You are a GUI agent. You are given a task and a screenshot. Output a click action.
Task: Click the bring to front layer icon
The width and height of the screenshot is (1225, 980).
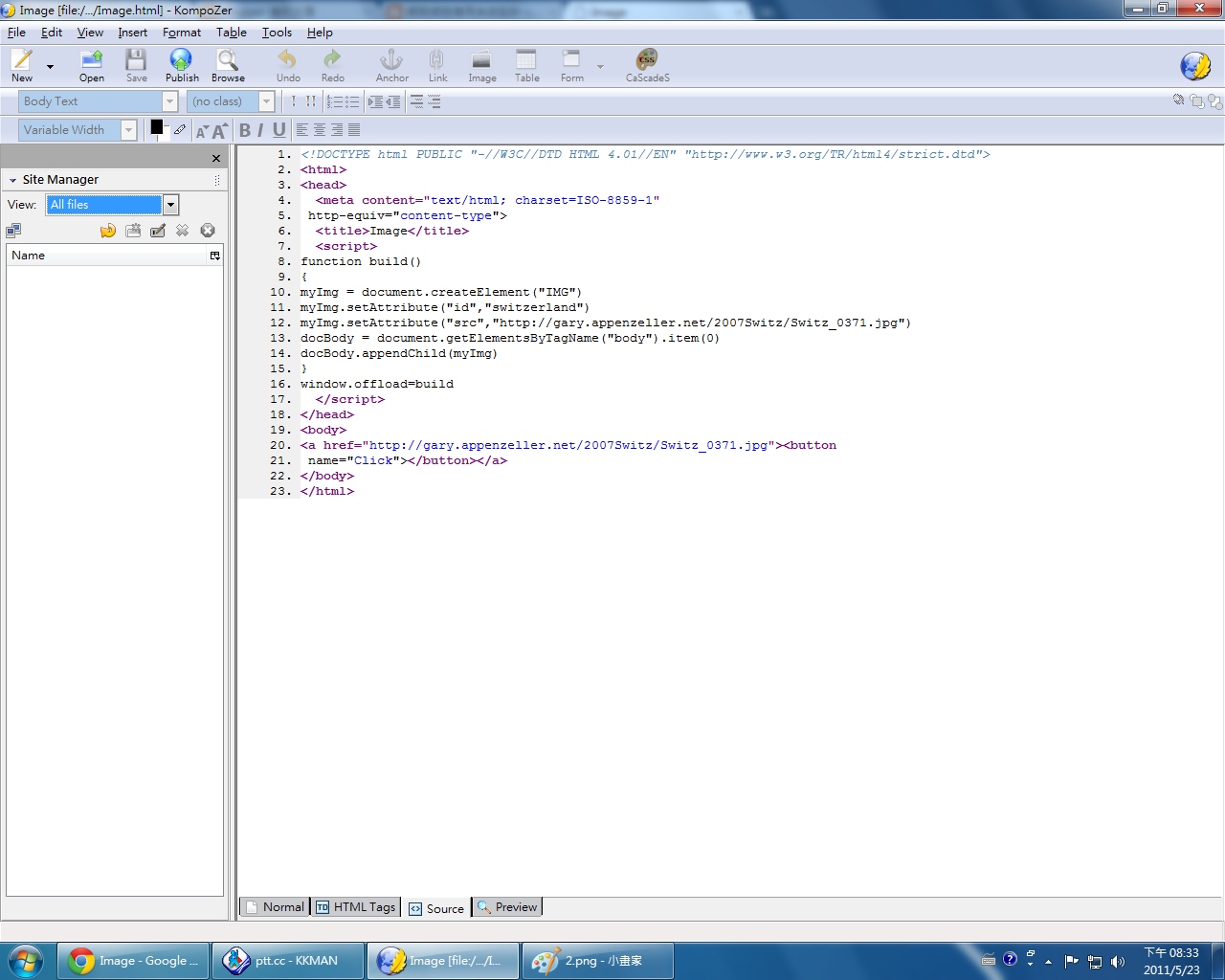point(1197,101)
